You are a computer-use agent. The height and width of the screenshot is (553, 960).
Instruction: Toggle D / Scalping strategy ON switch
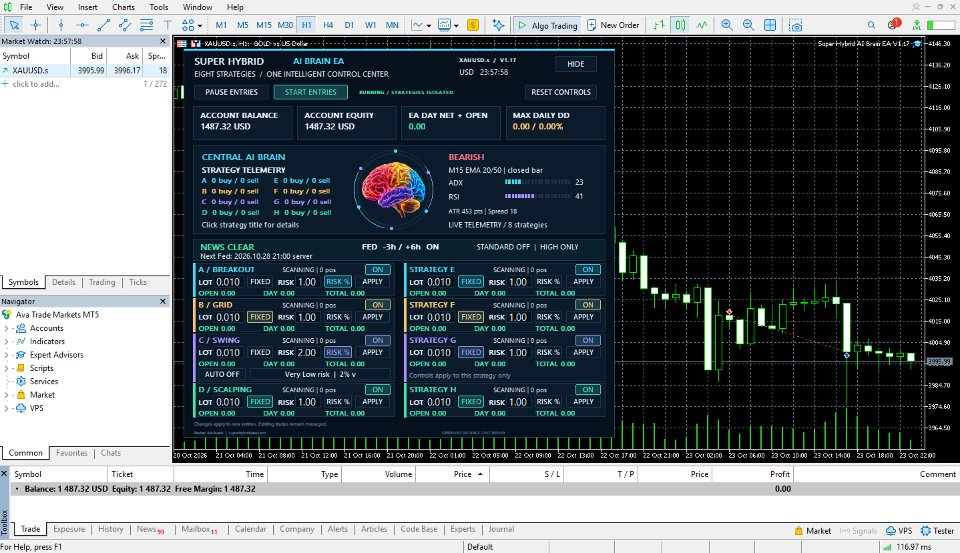tap(378, 389)
